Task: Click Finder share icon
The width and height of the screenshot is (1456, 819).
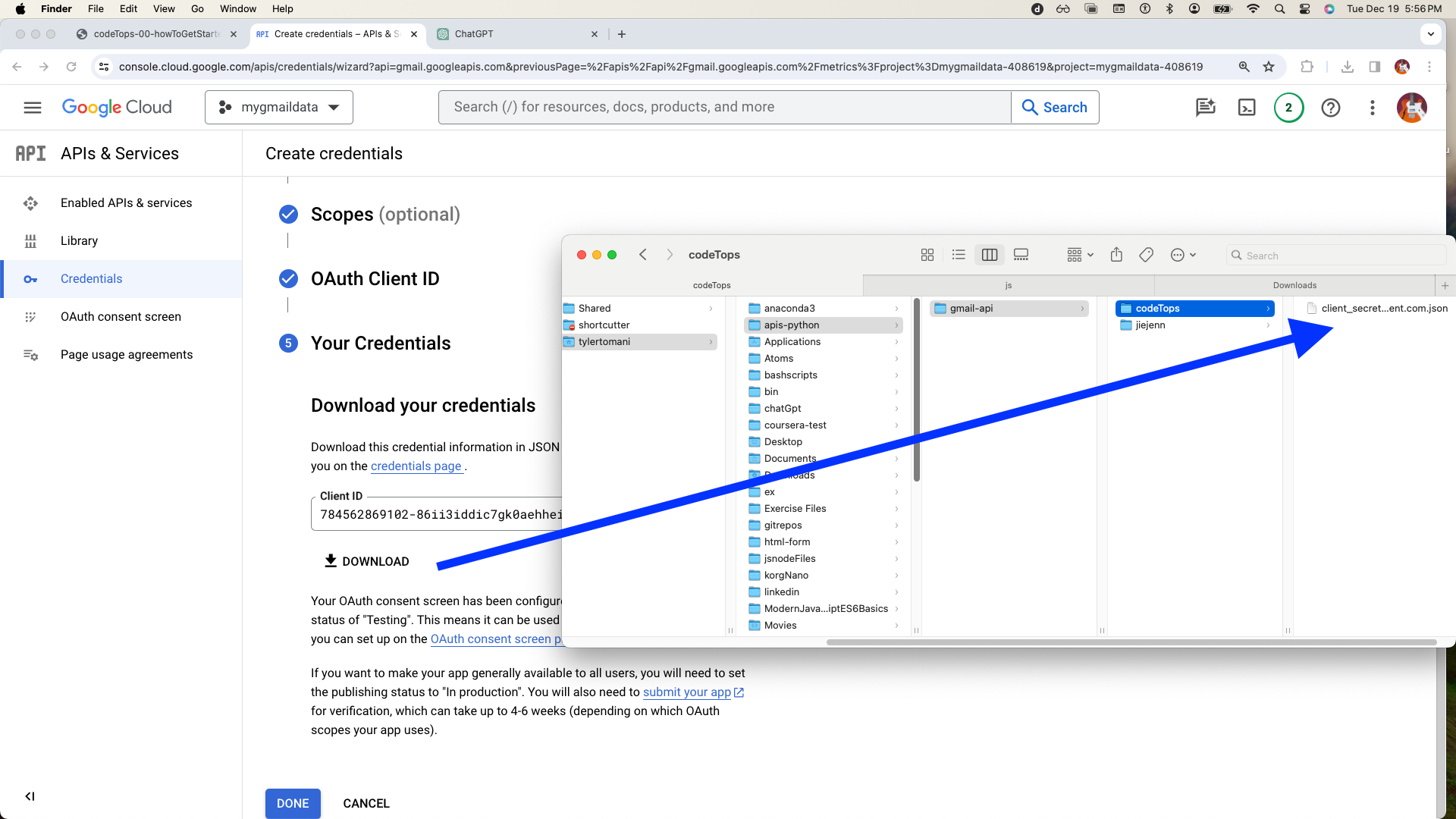Action: pos(1116,255)
